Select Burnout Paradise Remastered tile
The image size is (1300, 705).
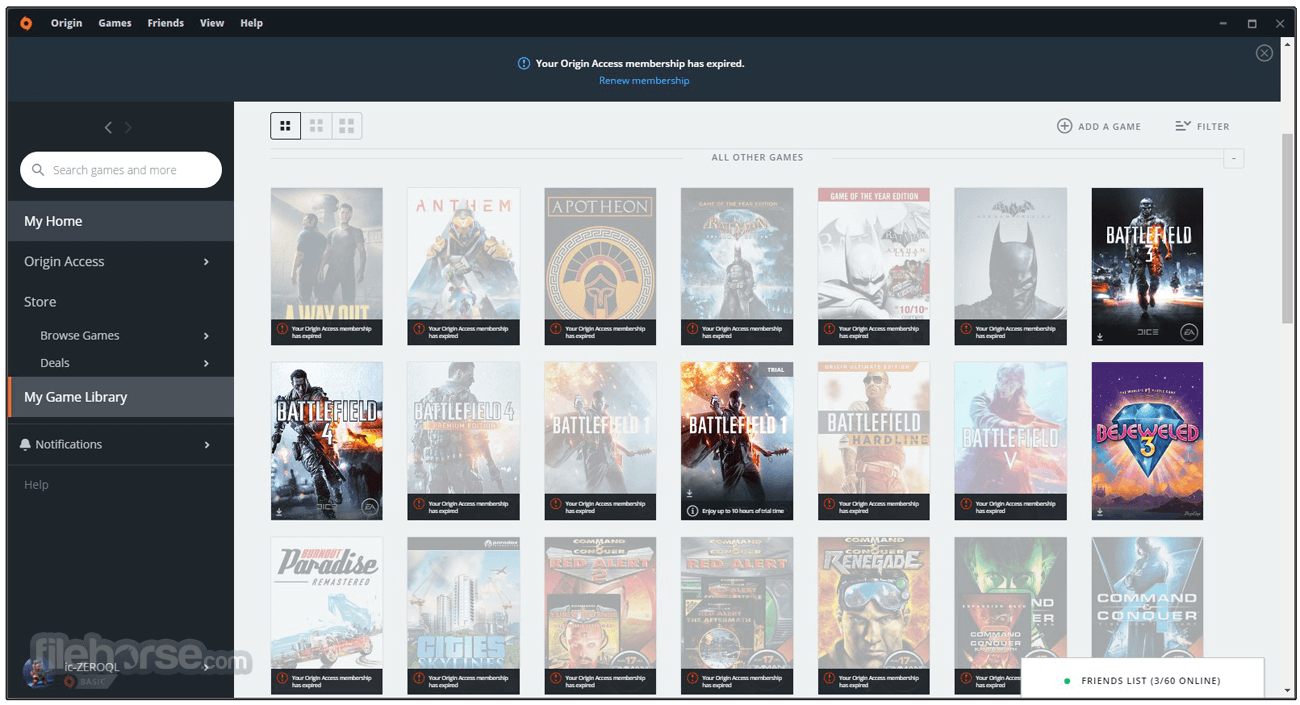click(327, 616)
